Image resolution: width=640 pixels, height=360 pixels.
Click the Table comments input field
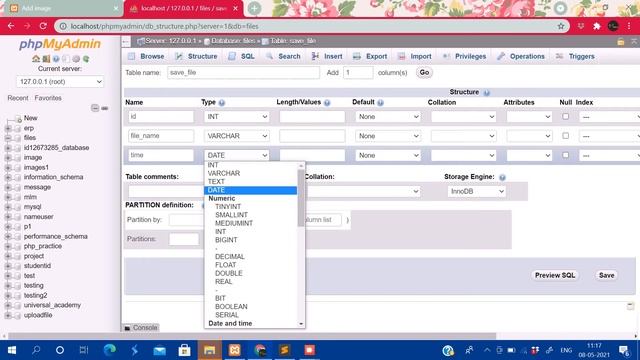click(x=166, y=191)
